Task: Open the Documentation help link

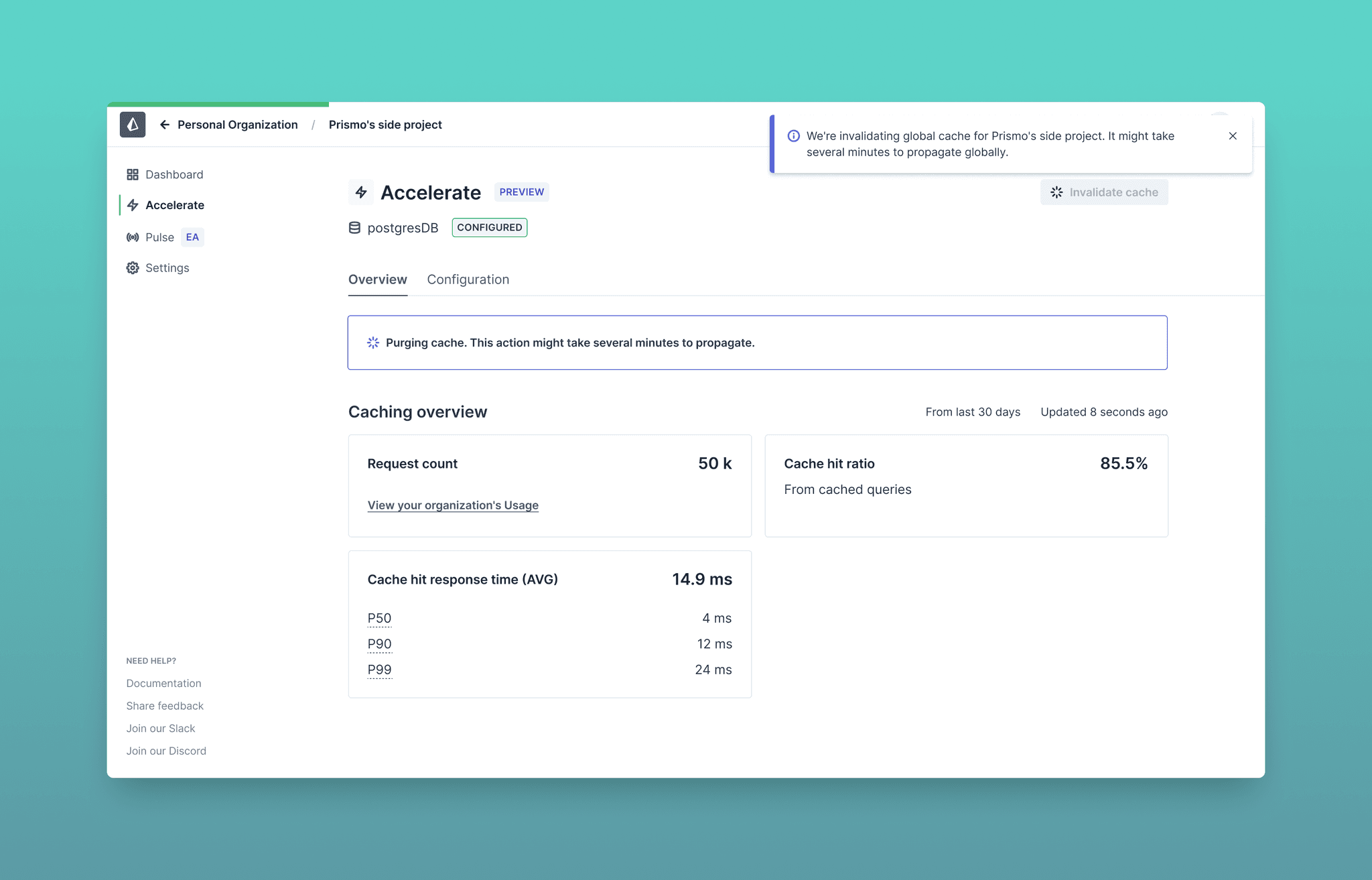Action: click(x=163, y=683)
